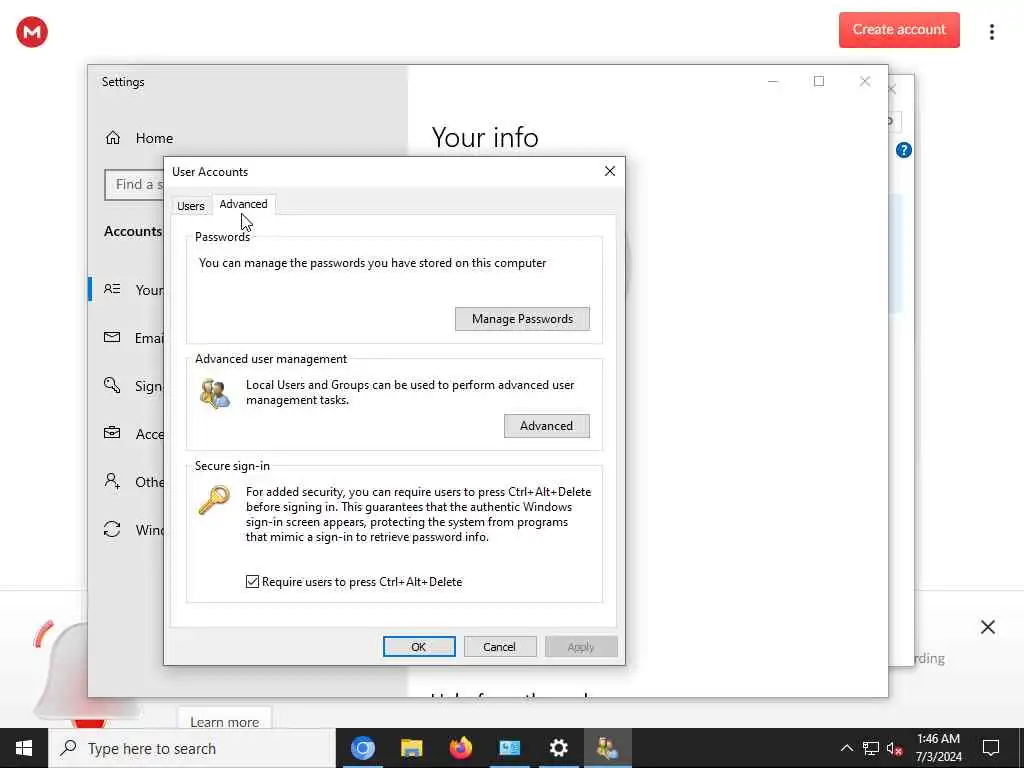Click Advanced button under user management

coord(547,426)
